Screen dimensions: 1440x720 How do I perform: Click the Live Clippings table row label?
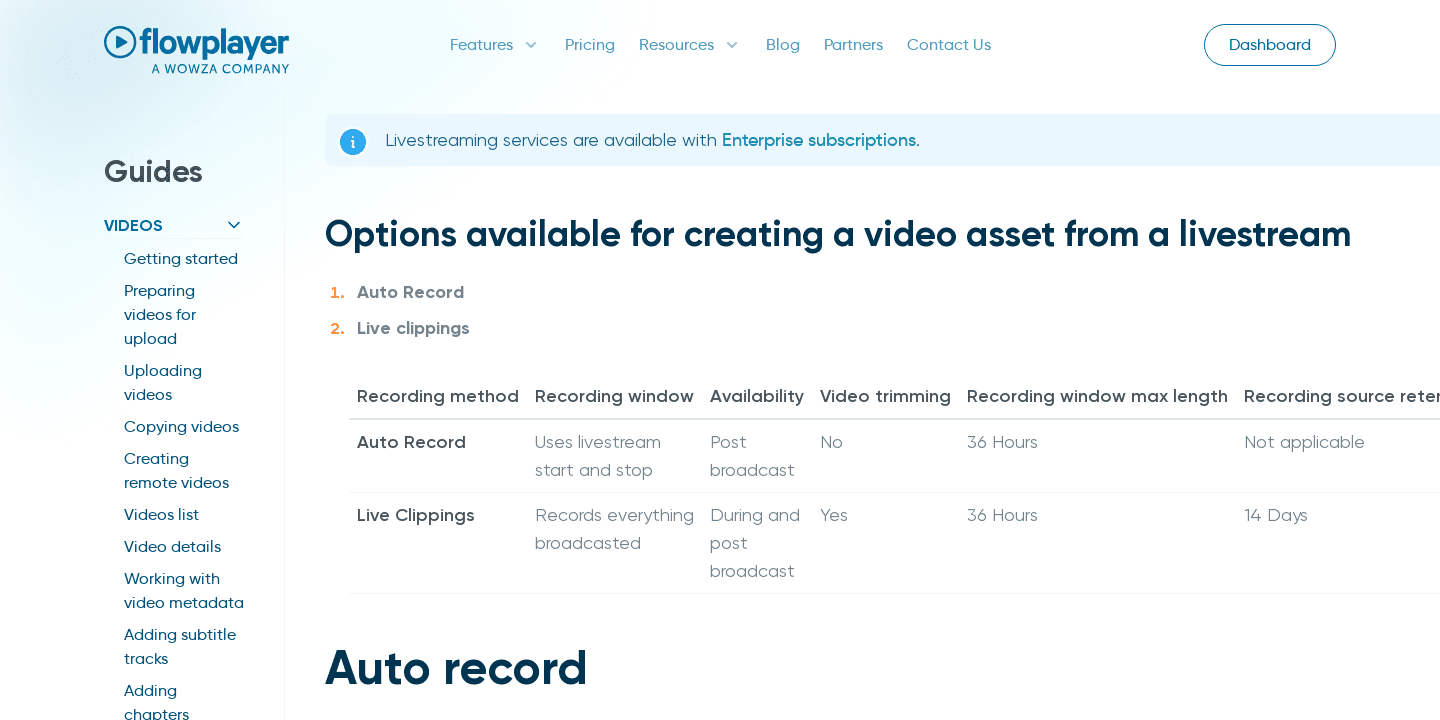coord(415,515)
